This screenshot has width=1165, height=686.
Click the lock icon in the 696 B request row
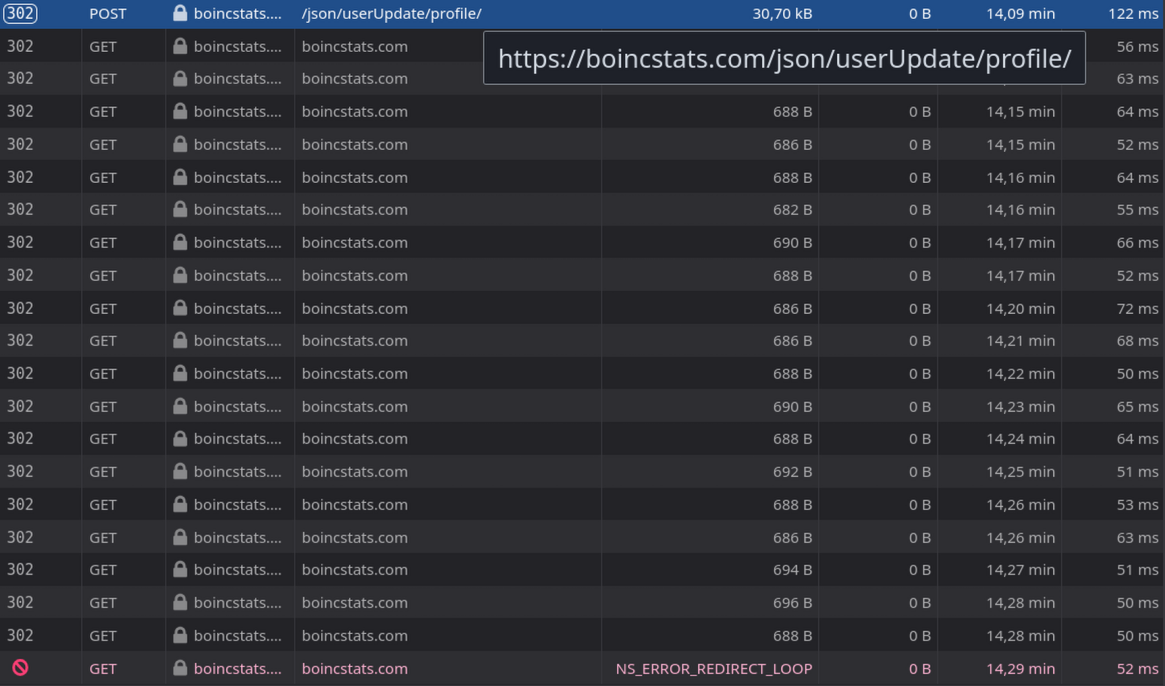click(180, 602)
